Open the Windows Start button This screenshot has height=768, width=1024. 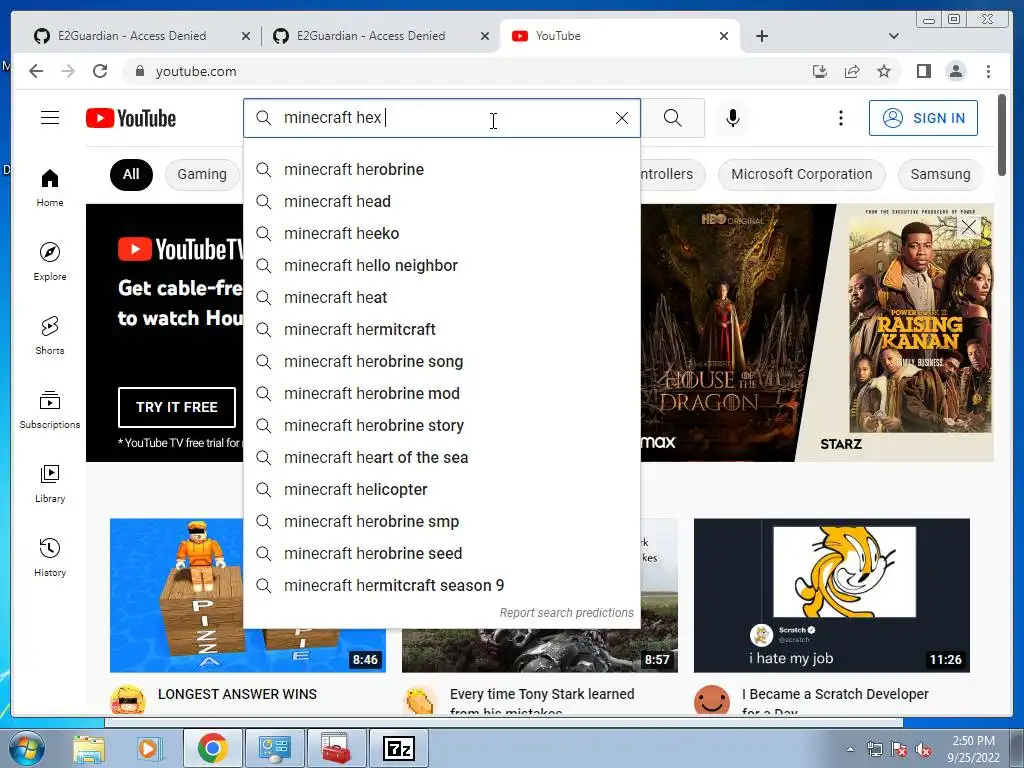coord(26,748)
